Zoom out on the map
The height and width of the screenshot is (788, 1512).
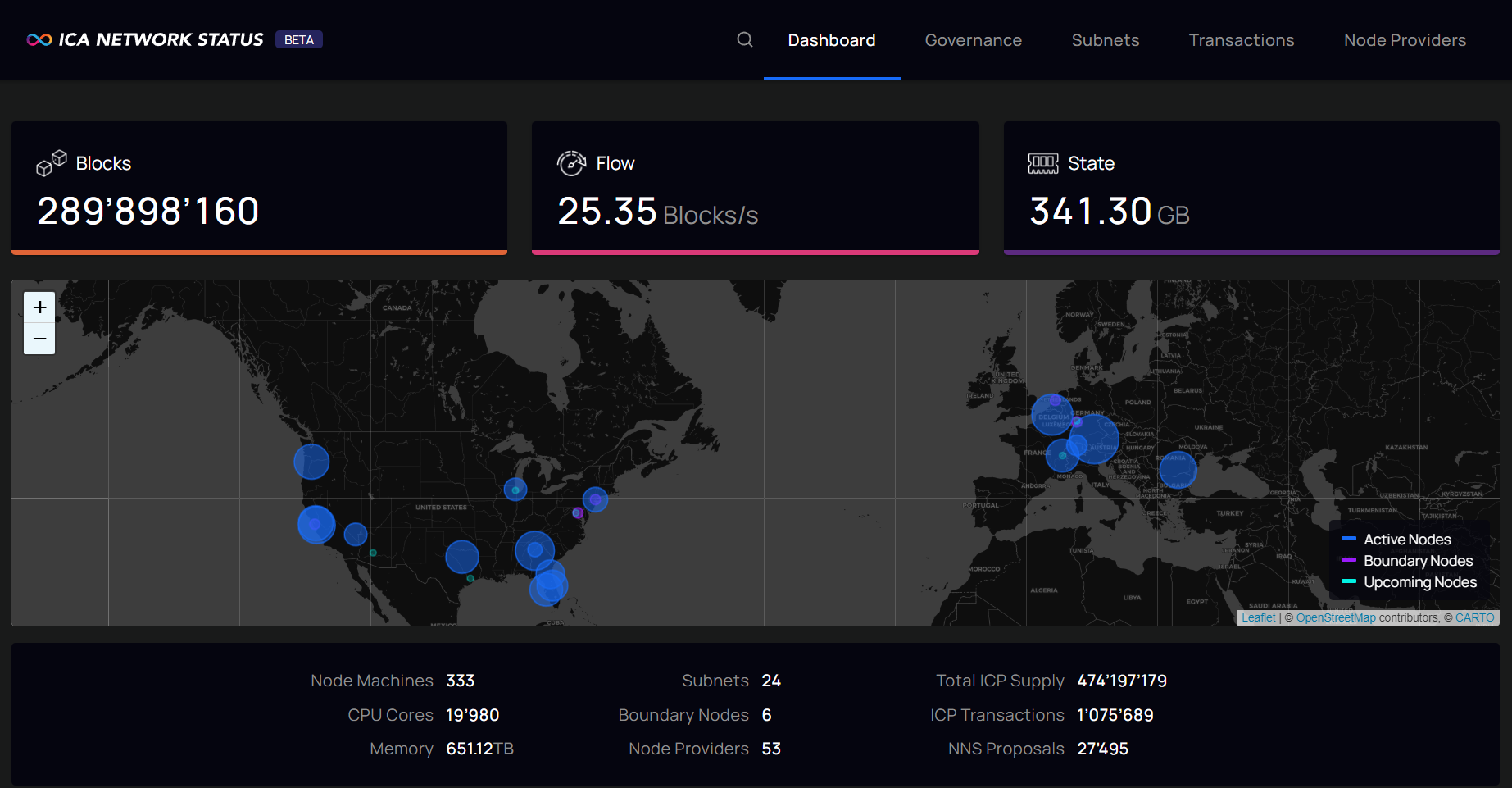pyautogui.click(x=39, y=339)
